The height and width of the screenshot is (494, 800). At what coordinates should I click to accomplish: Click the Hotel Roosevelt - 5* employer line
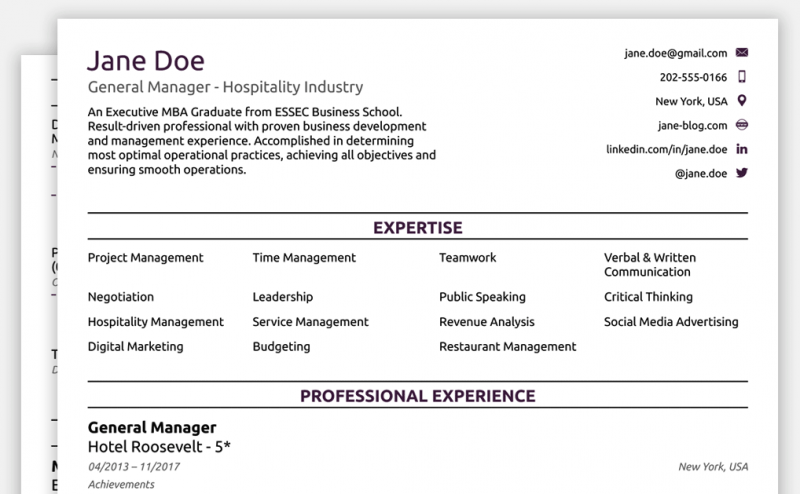click(159, 447)
